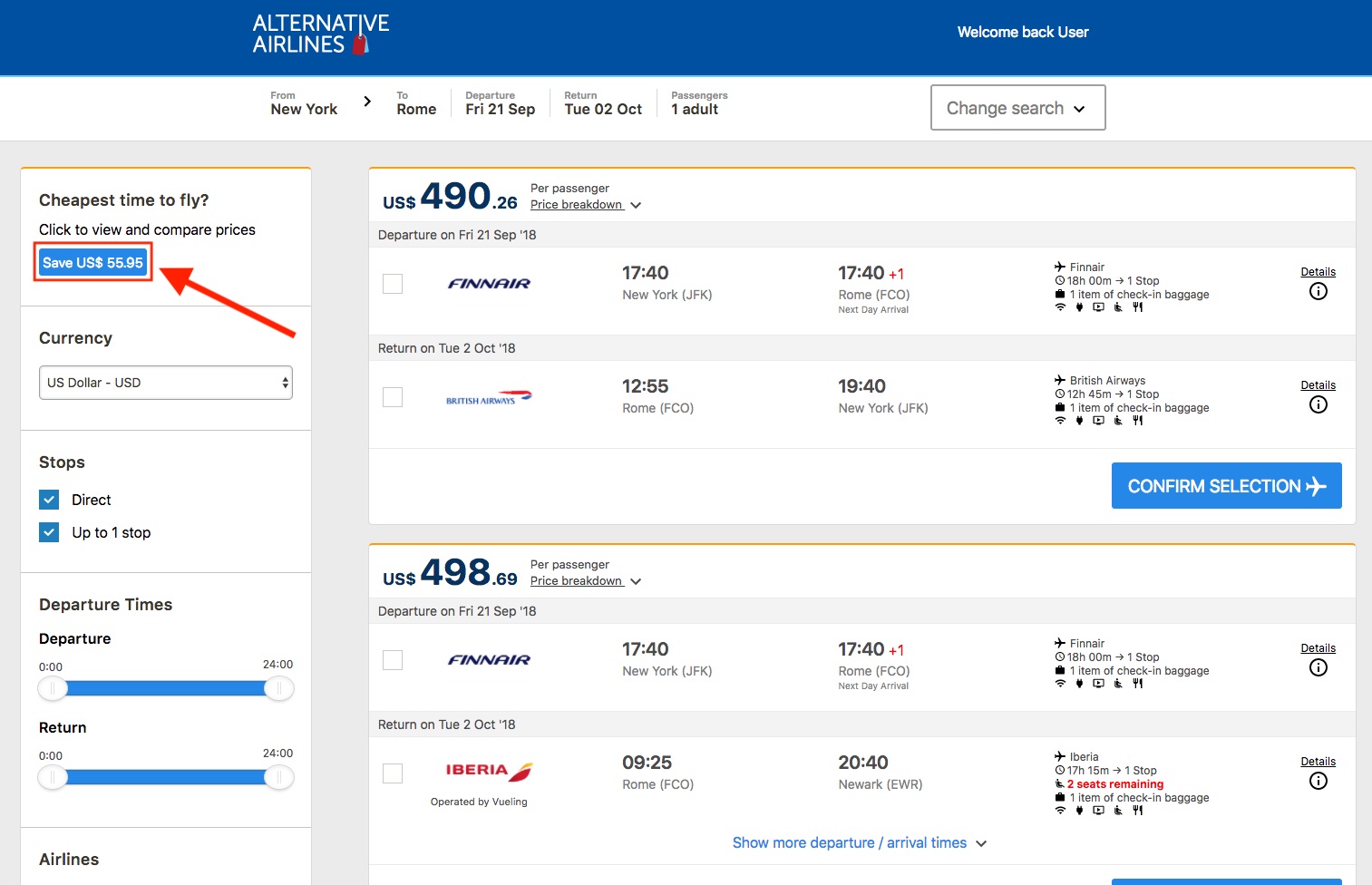This screenshot has height=885, width=1372.
Task: Click baggage icon on Finnair 490.26 row
Action: click(1060, 294)
